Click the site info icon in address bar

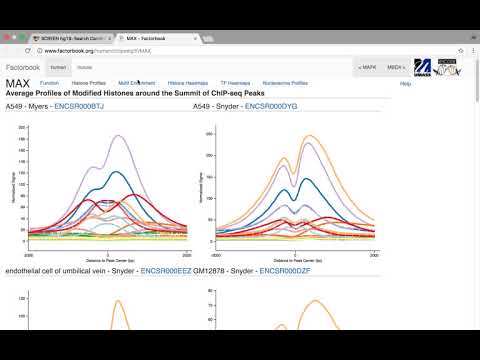(x=40, y=51)
